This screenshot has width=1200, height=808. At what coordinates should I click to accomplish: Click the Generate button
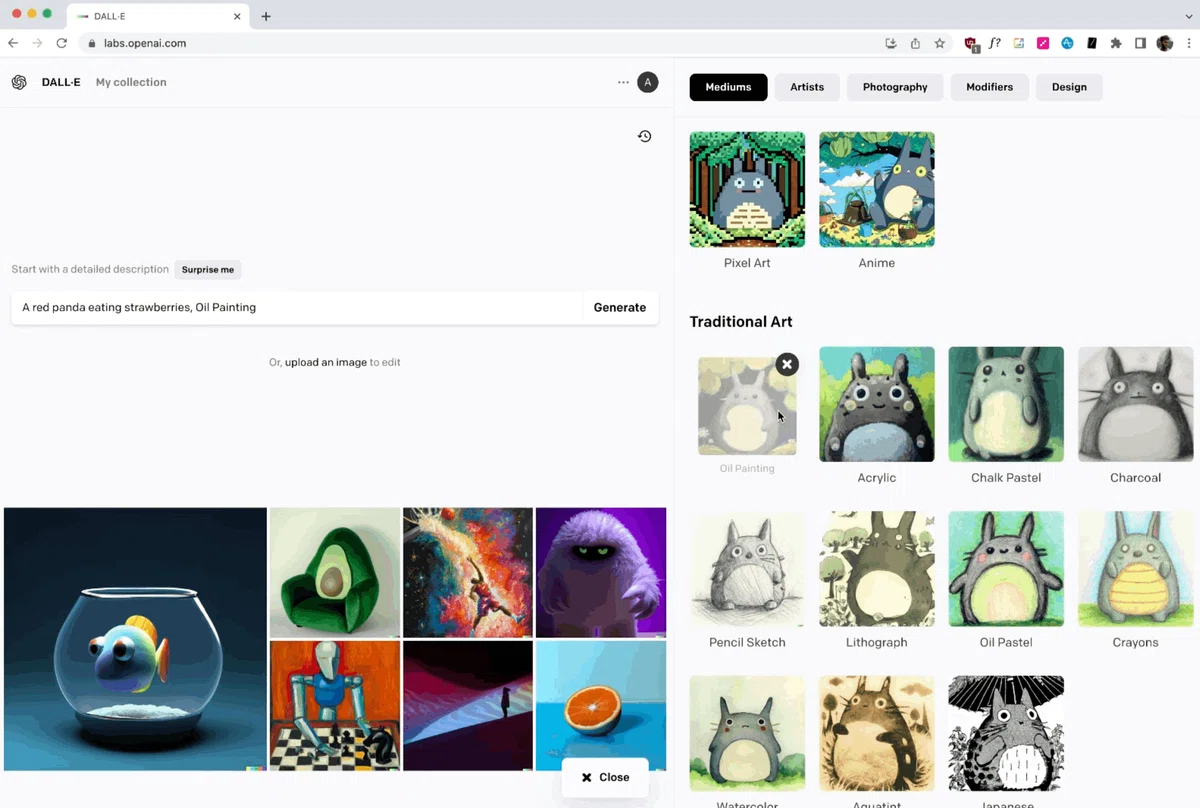(x=620, y=307)
